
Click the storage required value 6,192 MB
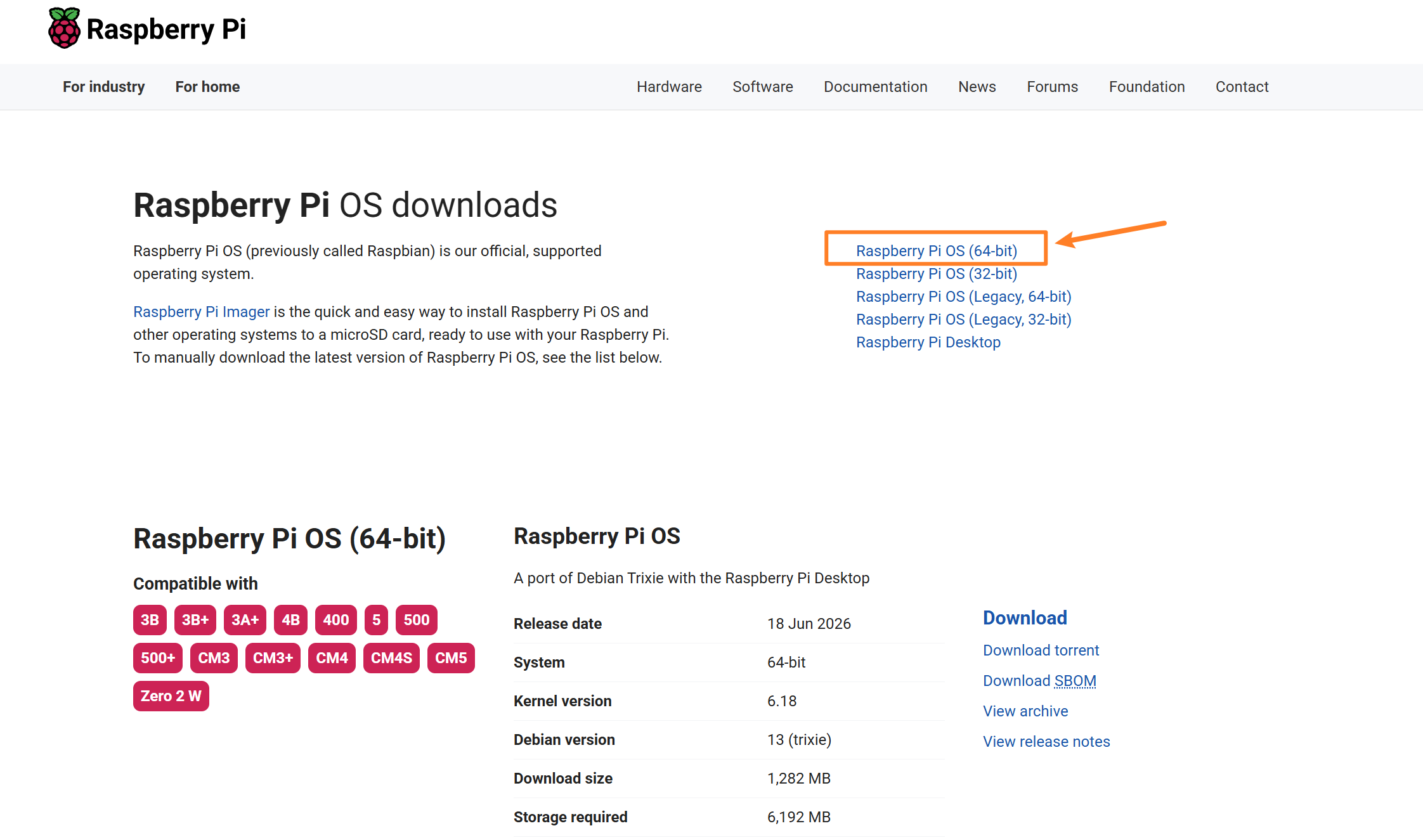pyautogui.click(x=799, y=817)
